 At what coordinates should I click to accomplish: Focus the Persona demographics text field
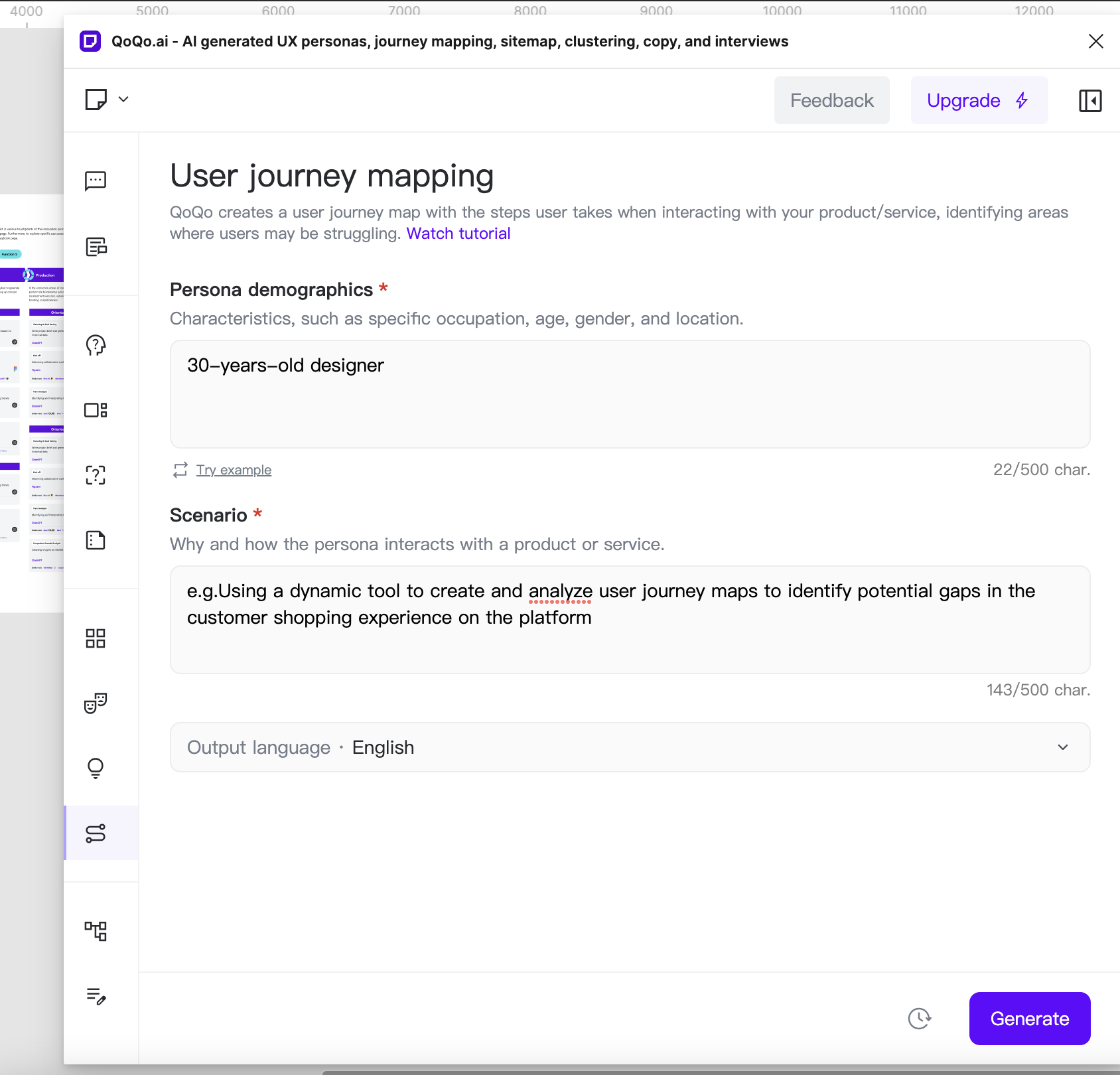click(630, 394)
